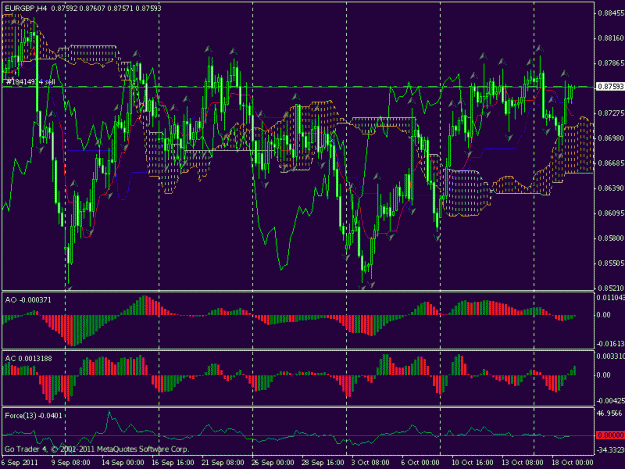
Task: Select the AC 0.0013188 indicator label
Action: point(28,359)
